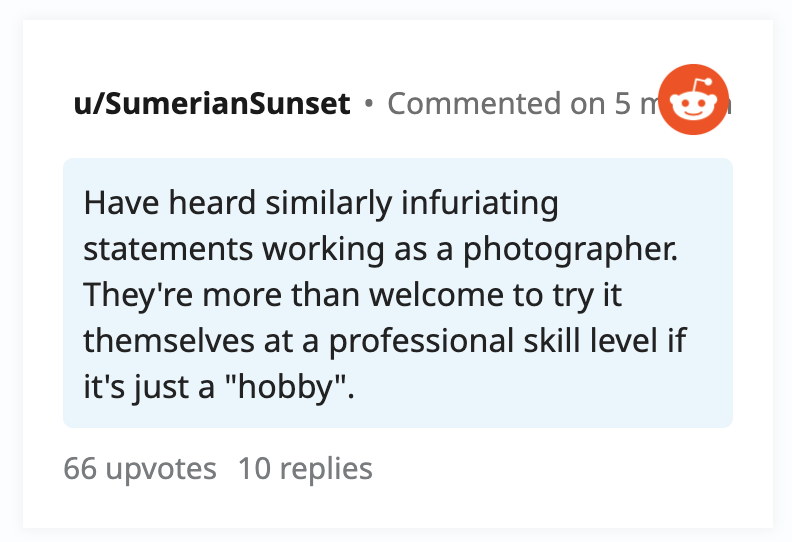Click the word "themselves" in the comment

169,341
